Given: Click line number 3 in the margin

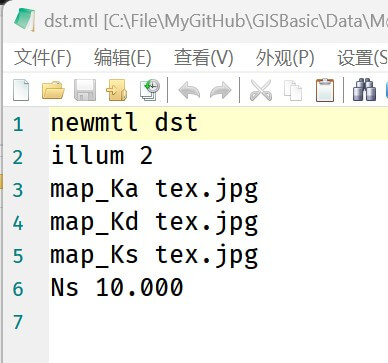Looking at the screenshot, I should point(18,190).
